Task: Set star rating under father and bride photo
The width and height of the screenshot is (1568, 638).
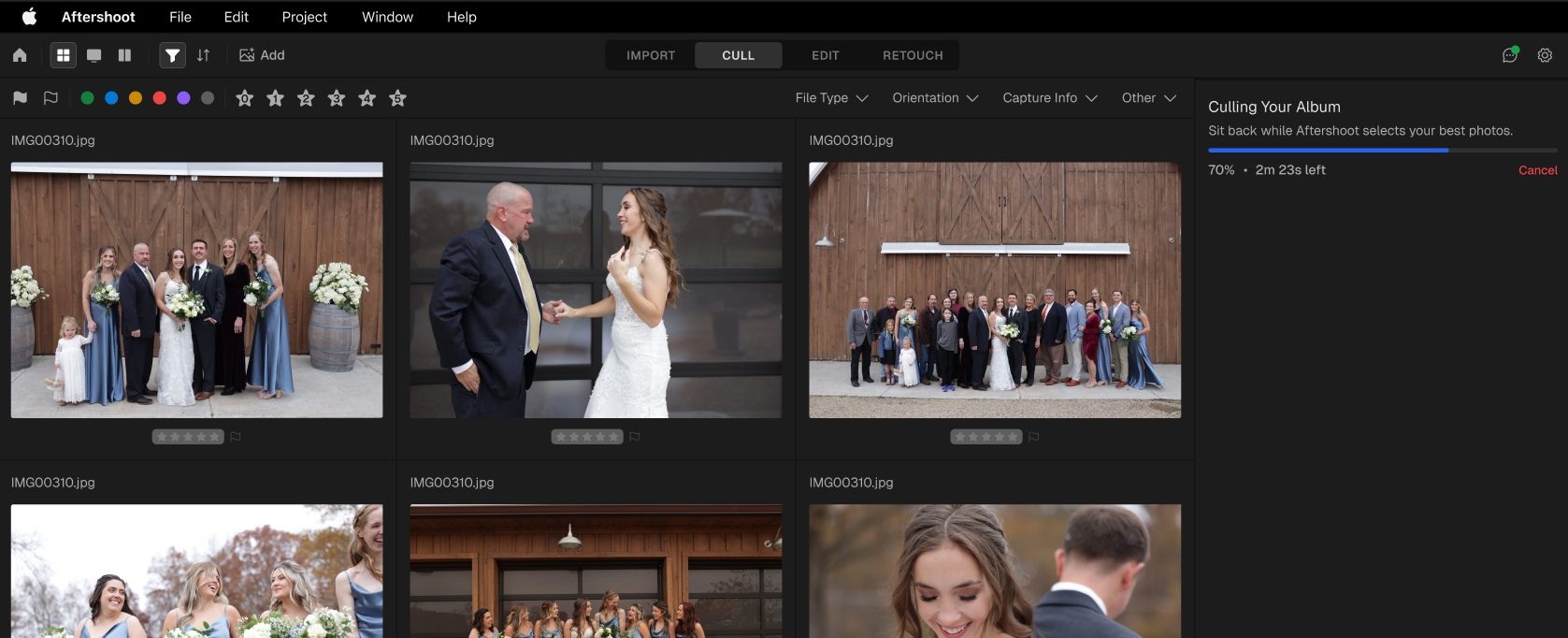Action: point(587,437)
